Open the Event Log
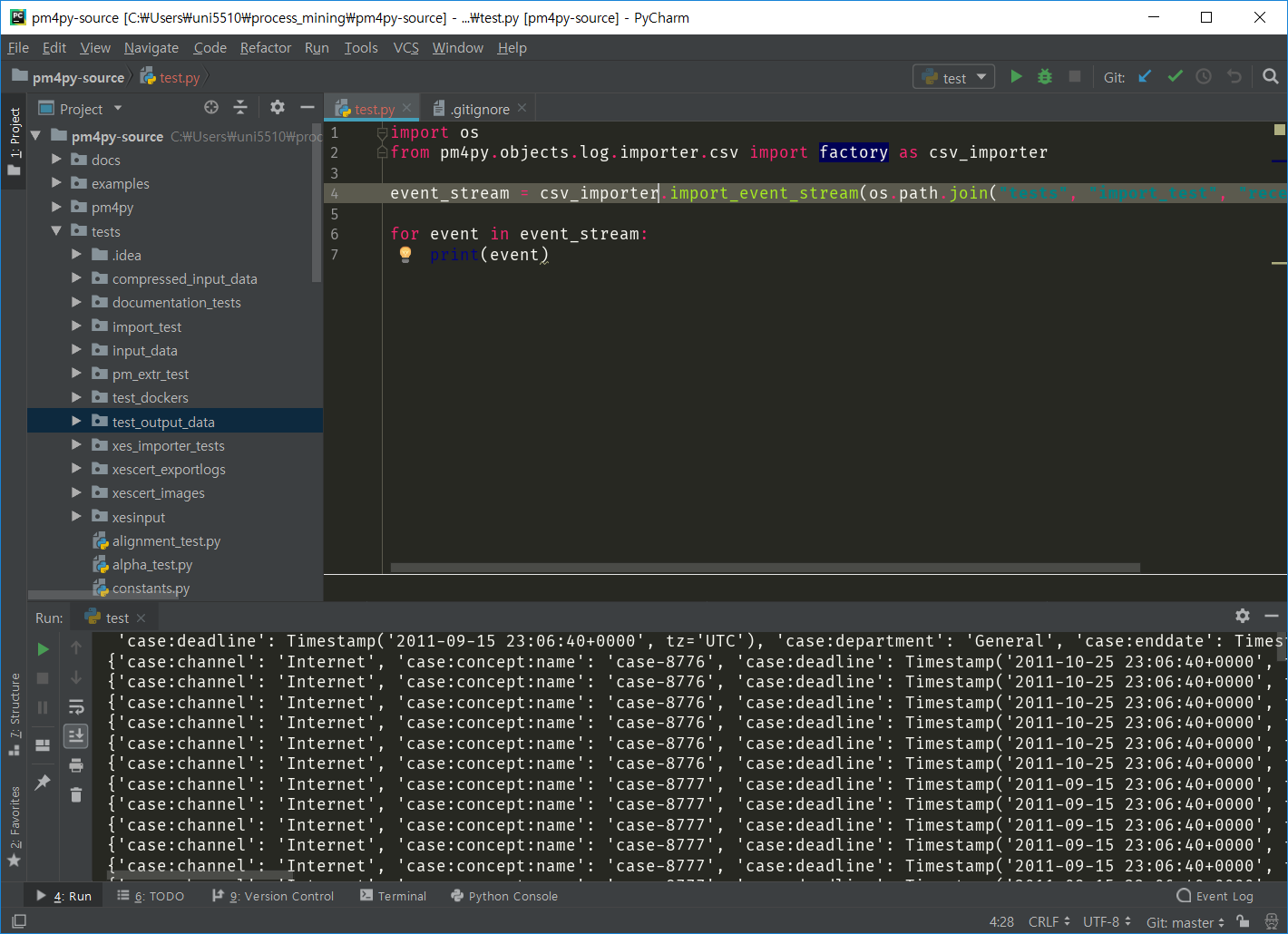Viewport: 1288px width, 934px height. pyautogui.click(x=1215, y=896)
